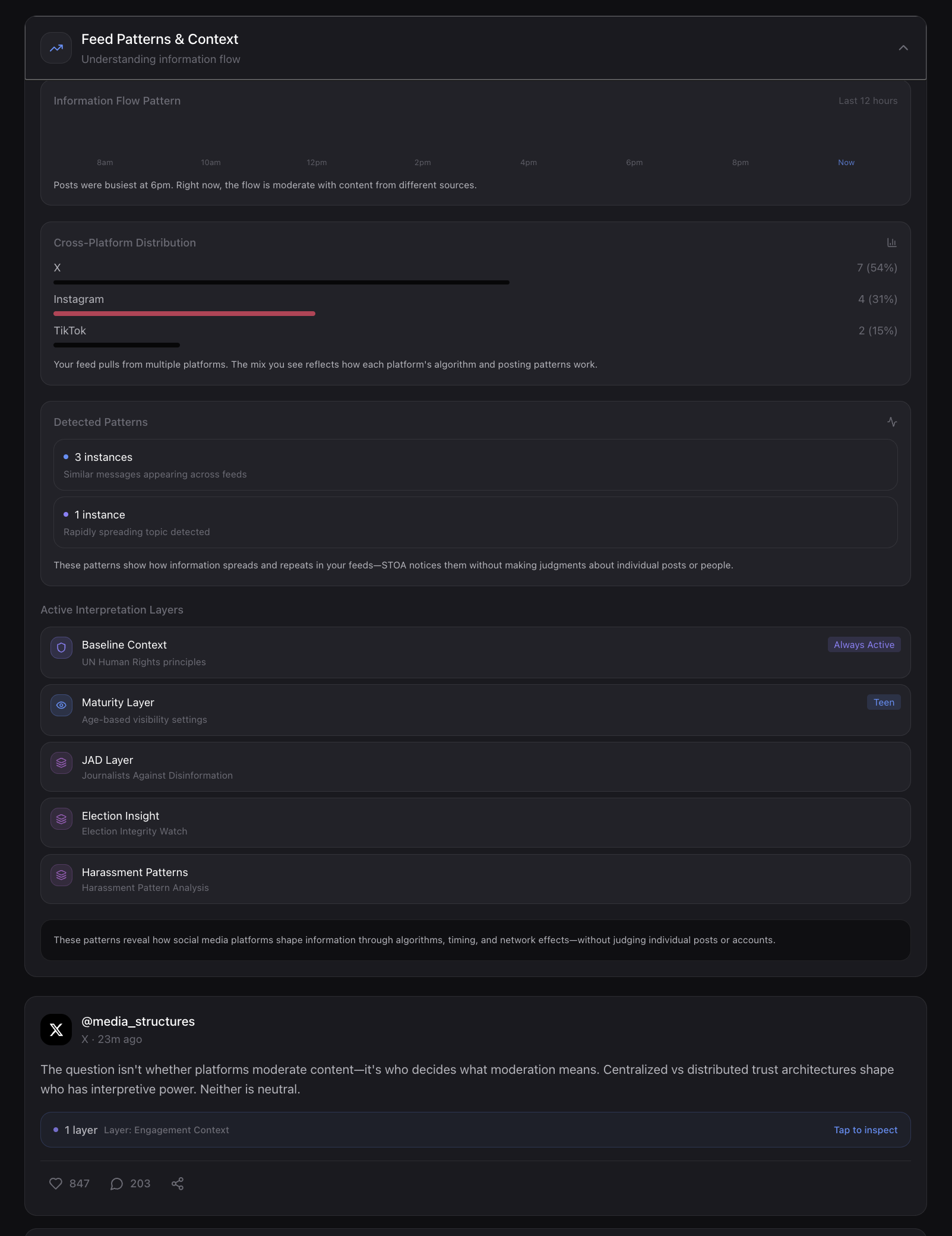This screenshot has height=1236, width=952.
Task: Open the comments showing 203 replies
Action: [130, 1183]
